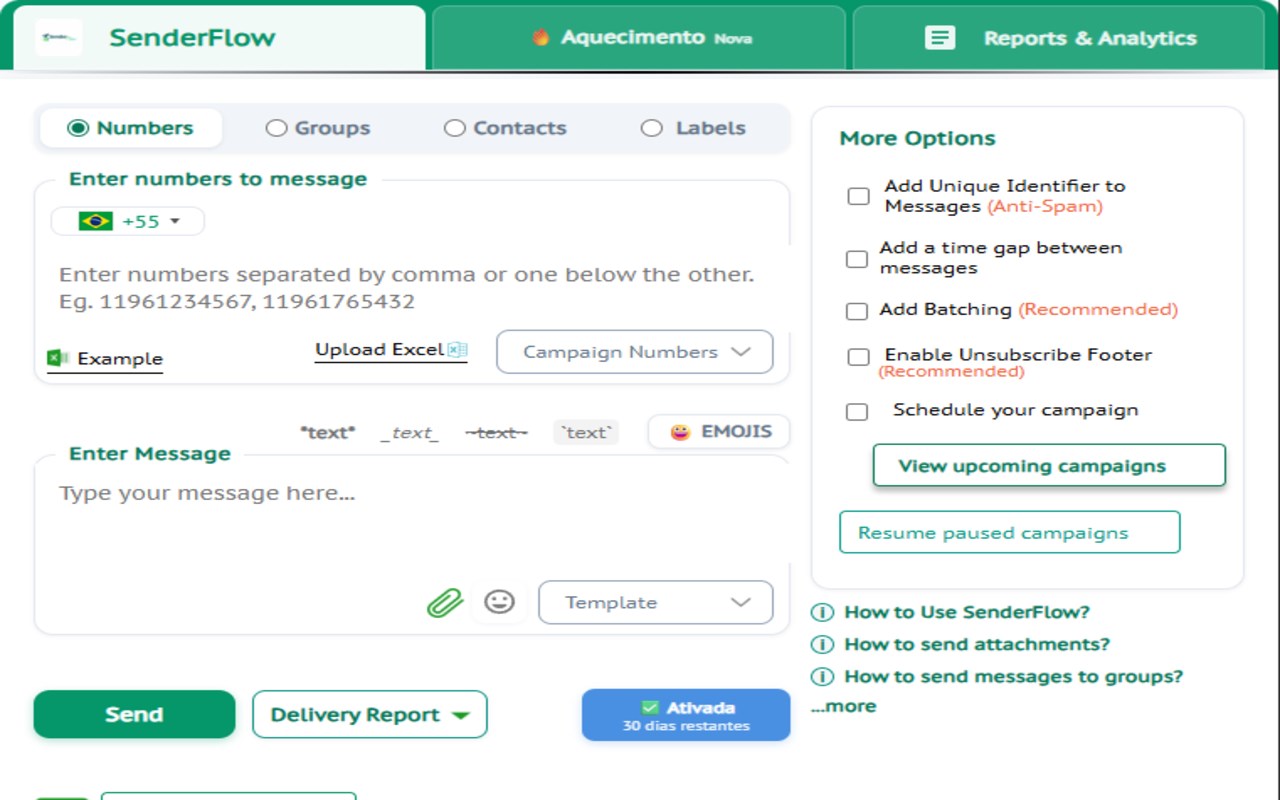Click the flame icon beside Aquecimento
Image resolution: width=1280 pixels, height=800 pixels.
[541, 38]
